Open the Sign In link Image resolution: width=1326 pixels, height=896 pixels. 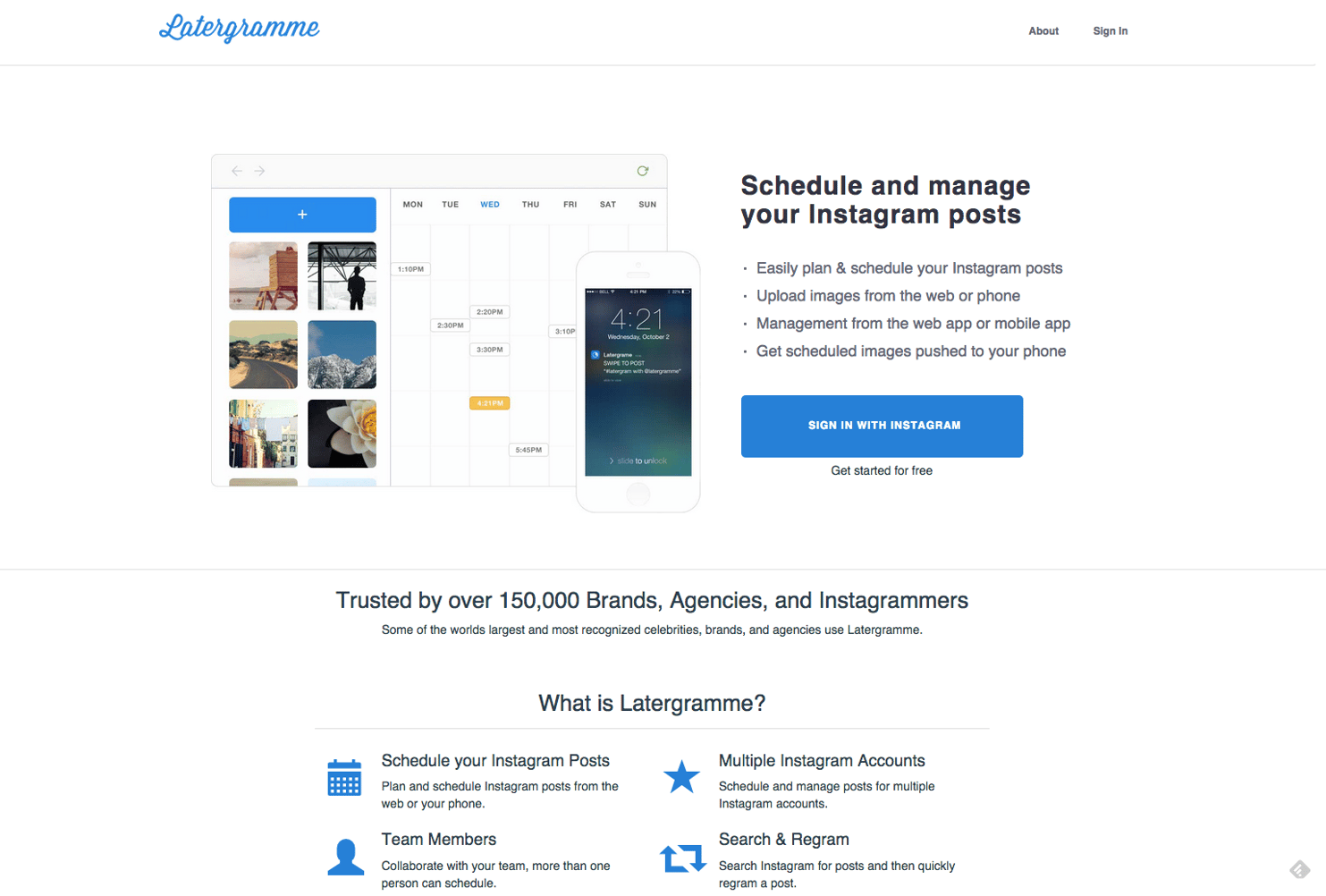click(x=1111, y=31)
